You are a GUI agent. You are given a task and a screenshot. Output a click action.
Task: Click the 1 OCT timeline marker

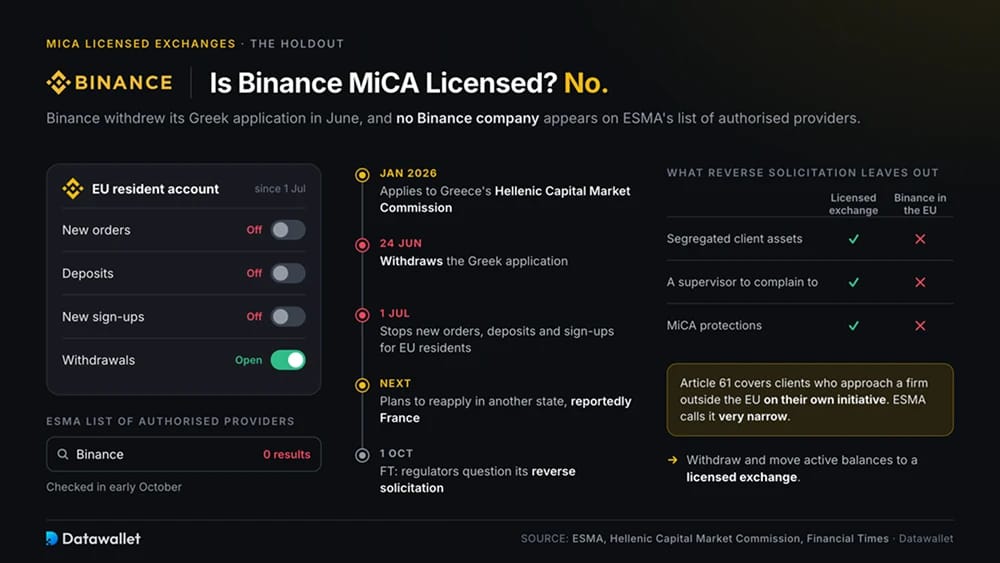[362, 455]
